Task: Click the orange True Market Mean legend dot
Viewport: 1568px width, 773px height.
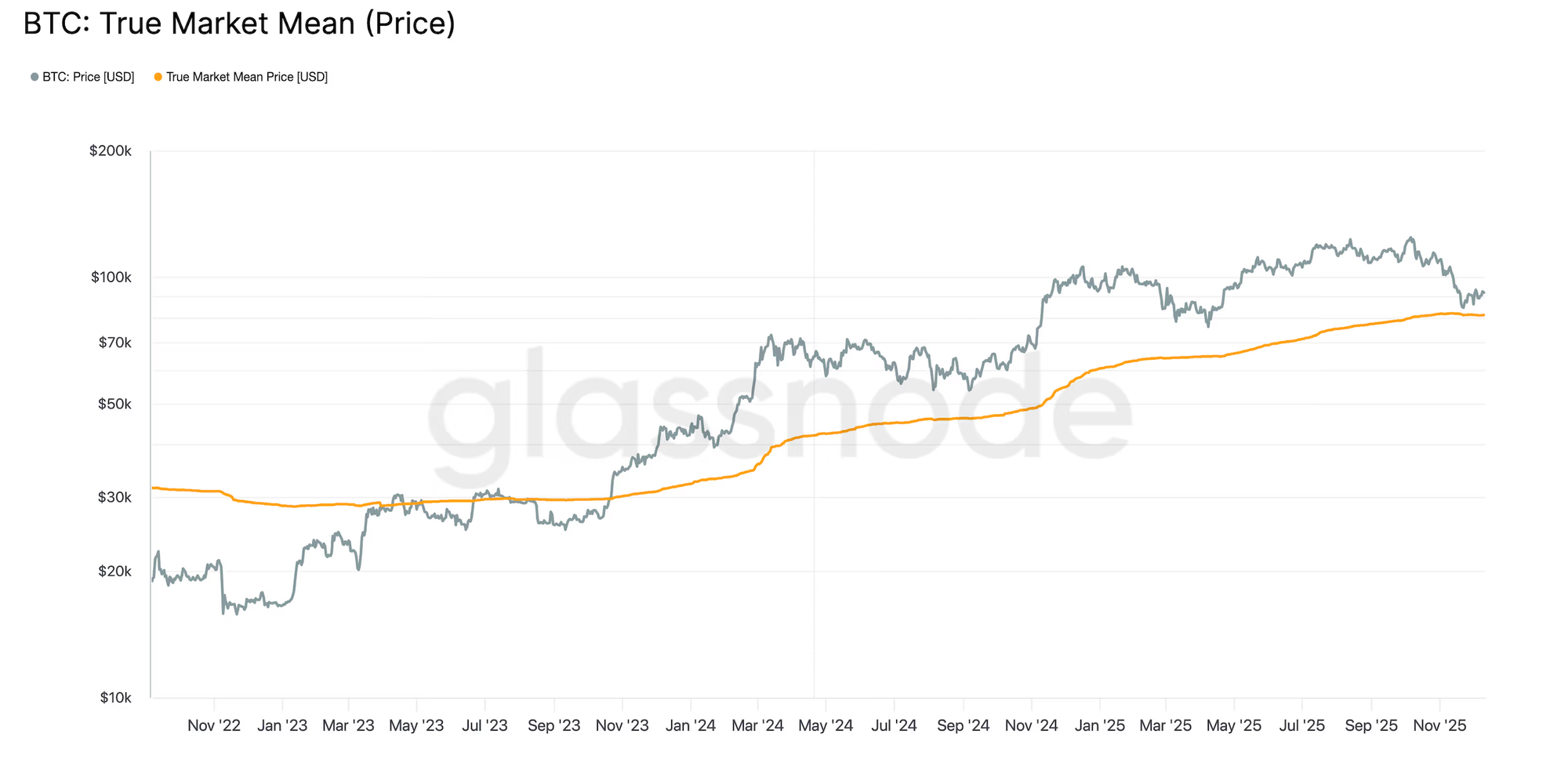Action: tap(158, 77)
